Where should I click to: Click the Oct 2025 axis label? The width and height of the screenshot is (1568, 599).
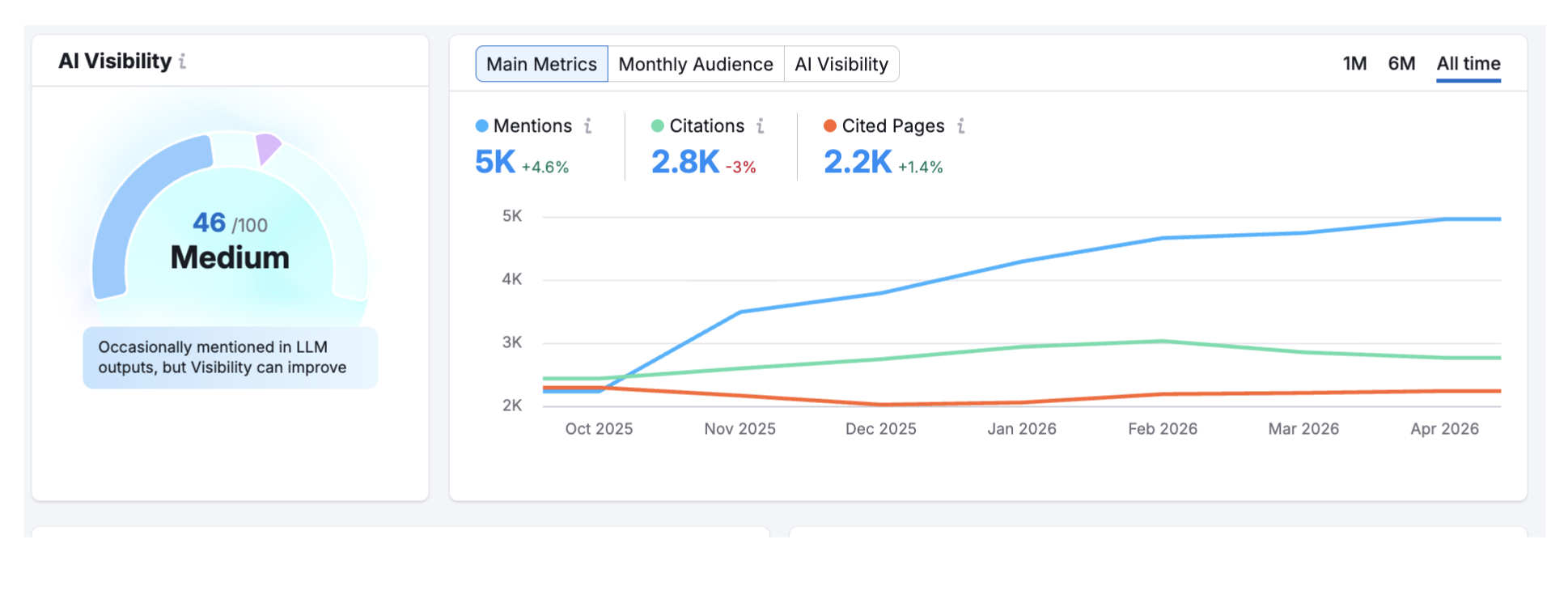599,429
